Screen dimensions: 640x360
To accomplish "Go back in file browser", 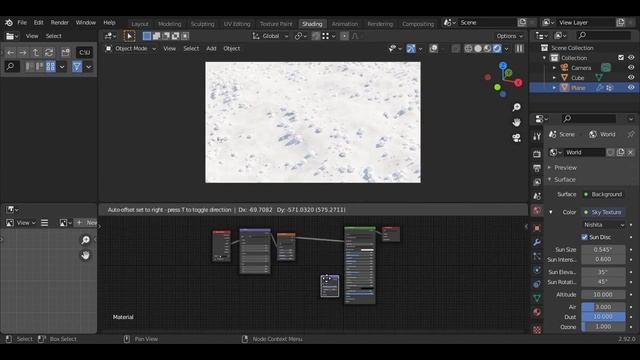I will tap(11, 53).
